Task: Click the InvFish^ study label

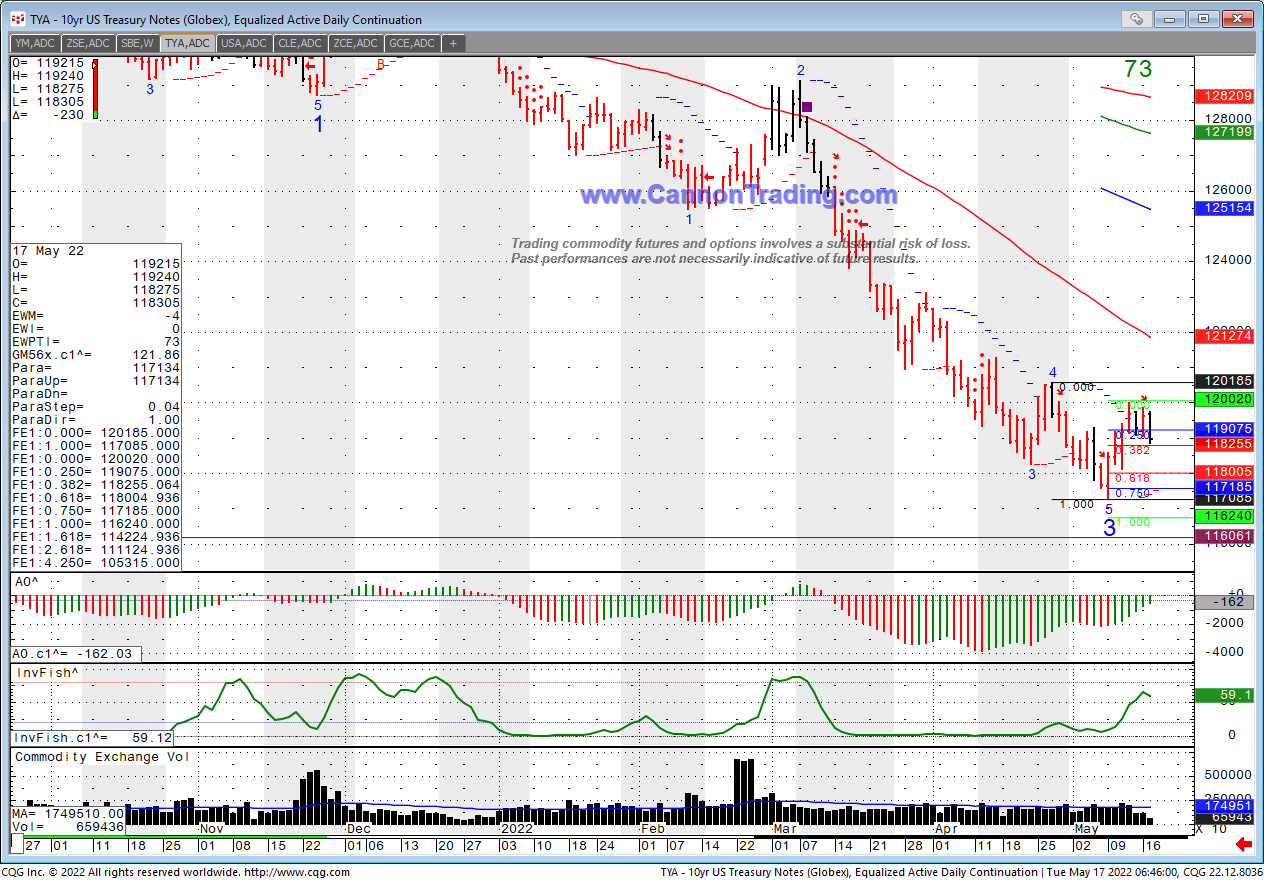Action: click(x=44, y=673)
